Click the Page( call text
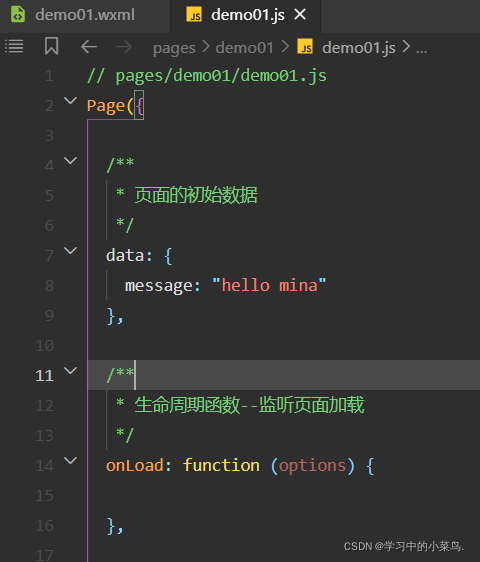The width and height of the screenshot is (480, 562). (x=110, y=106)
